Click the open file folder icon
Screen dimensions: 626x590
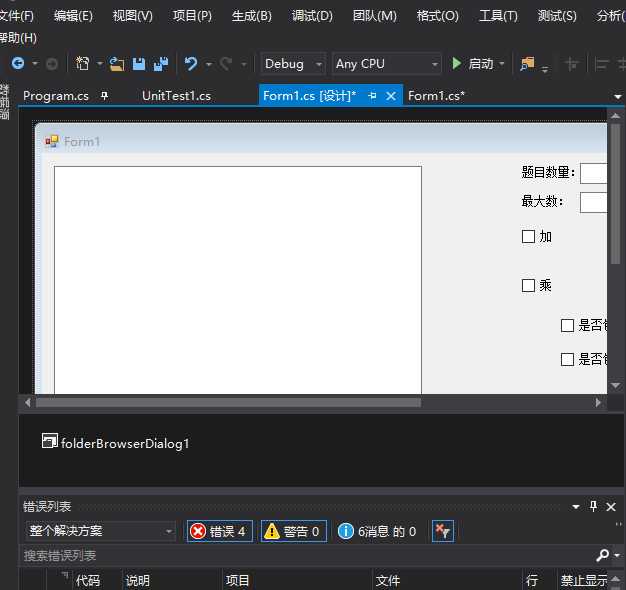[x=117, y=64]
